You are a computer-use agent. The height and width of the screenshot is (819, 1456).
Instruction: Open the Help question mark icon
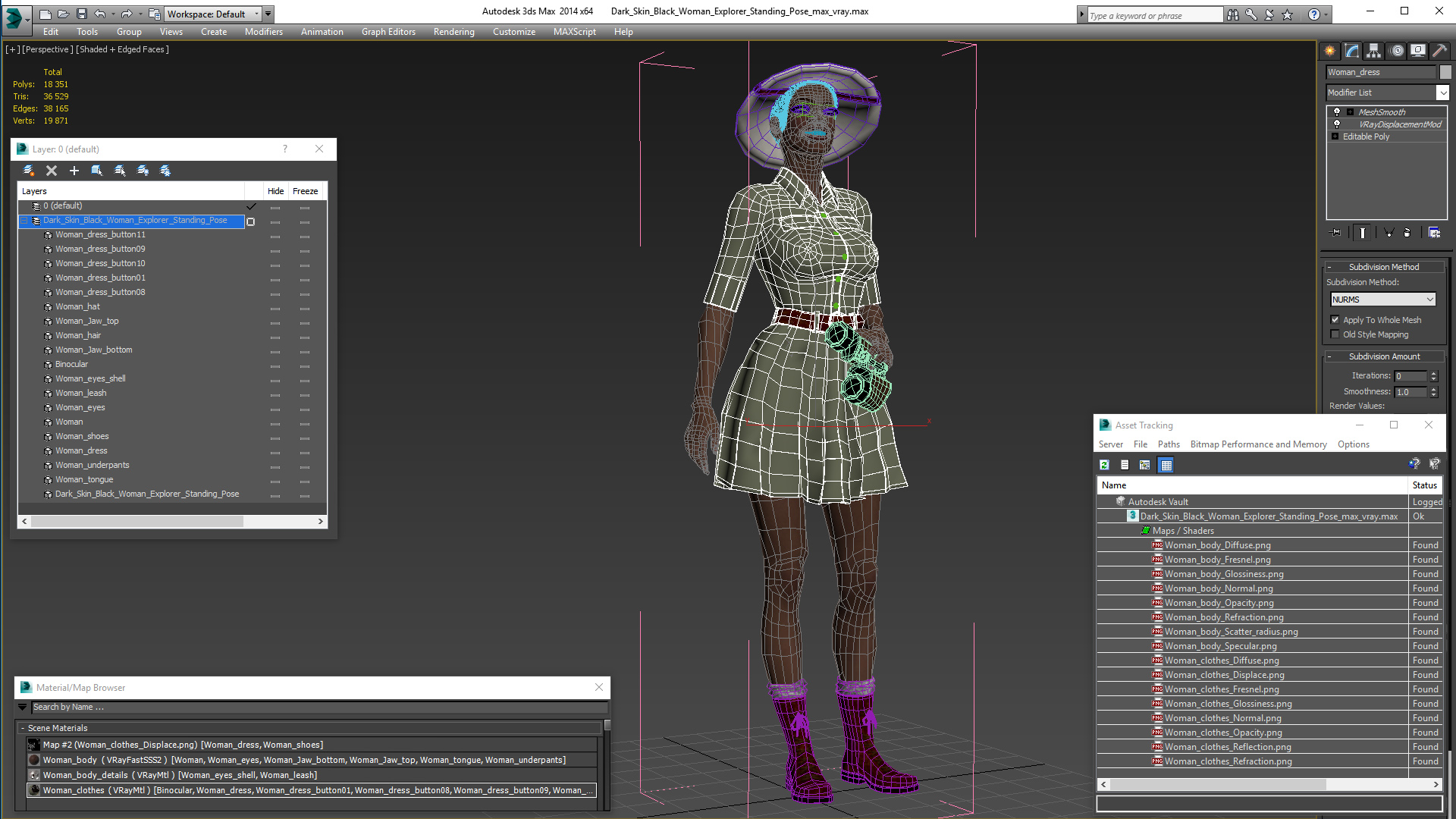coord(1314,14)
